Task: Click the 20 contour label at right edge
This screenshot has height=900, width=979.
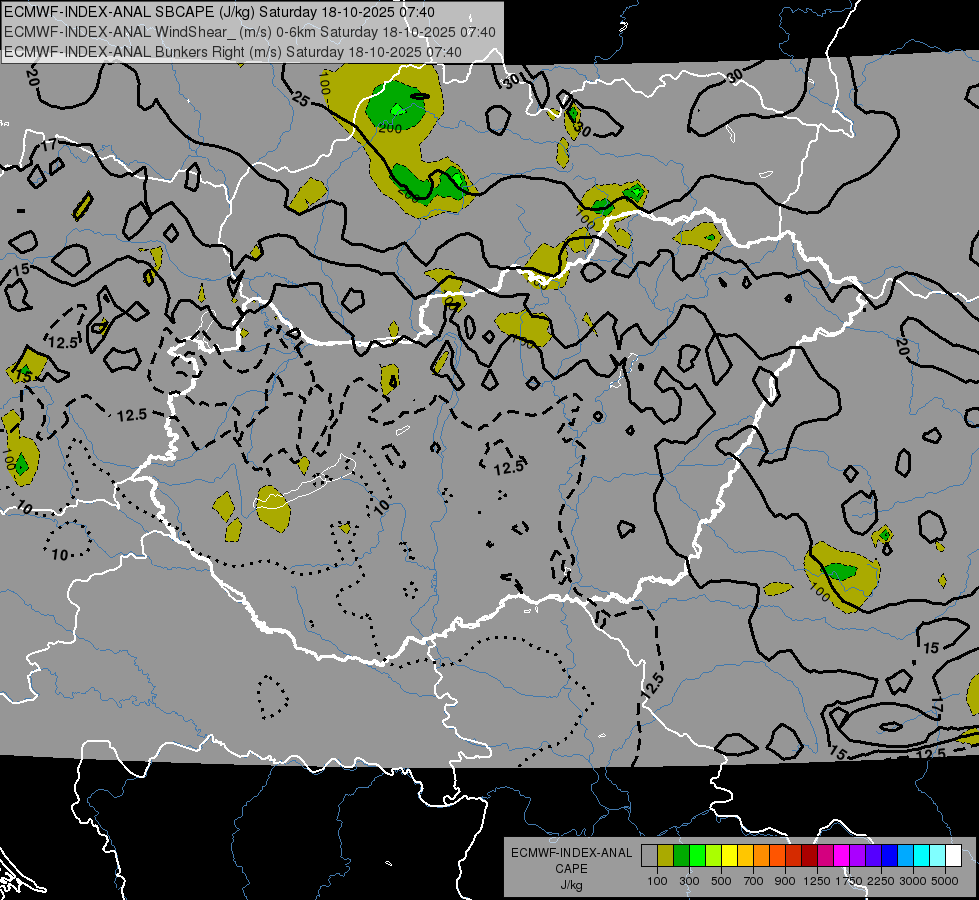Action: 901,347
